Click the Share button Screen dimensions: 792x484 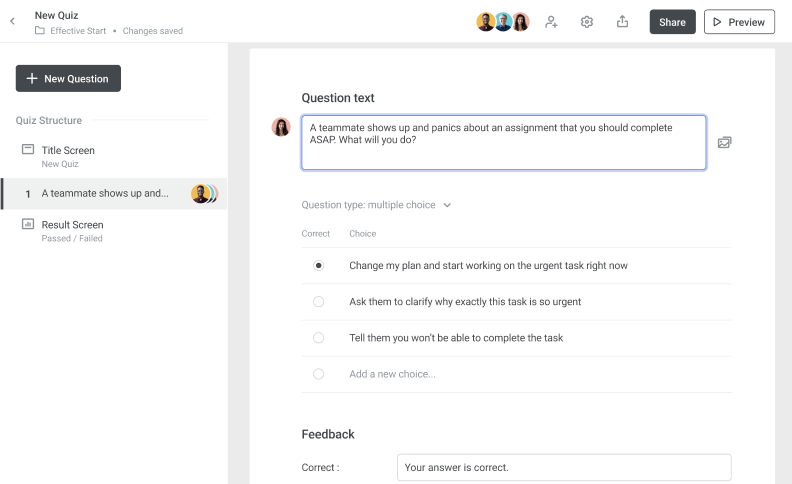(672, 22)
